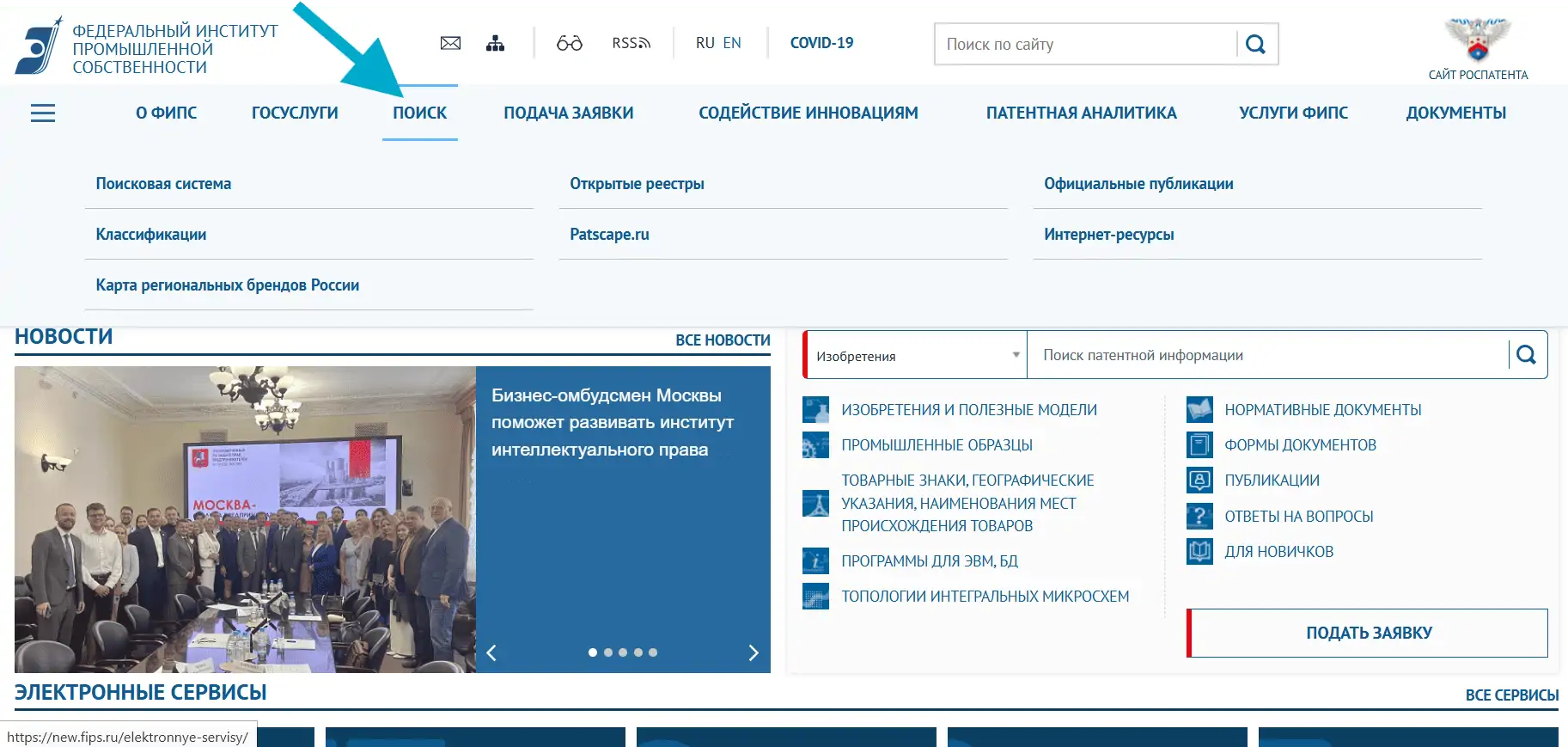Click the envelope mail icon in header
This screenshot has width=1568, height=747.
(450, 43)
